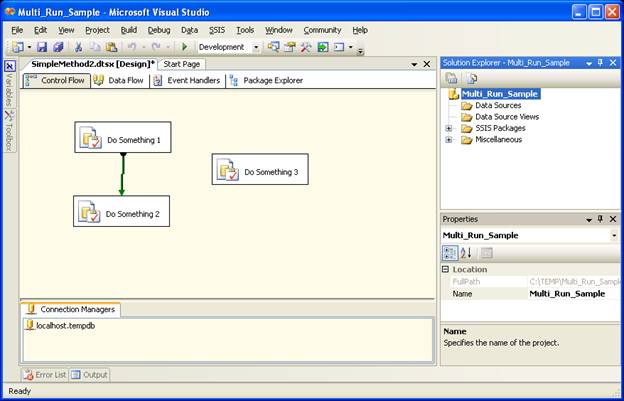This screenshot has height=401, width=624.
Task: Open the Output tab
Action: click(x=90, y=375)
